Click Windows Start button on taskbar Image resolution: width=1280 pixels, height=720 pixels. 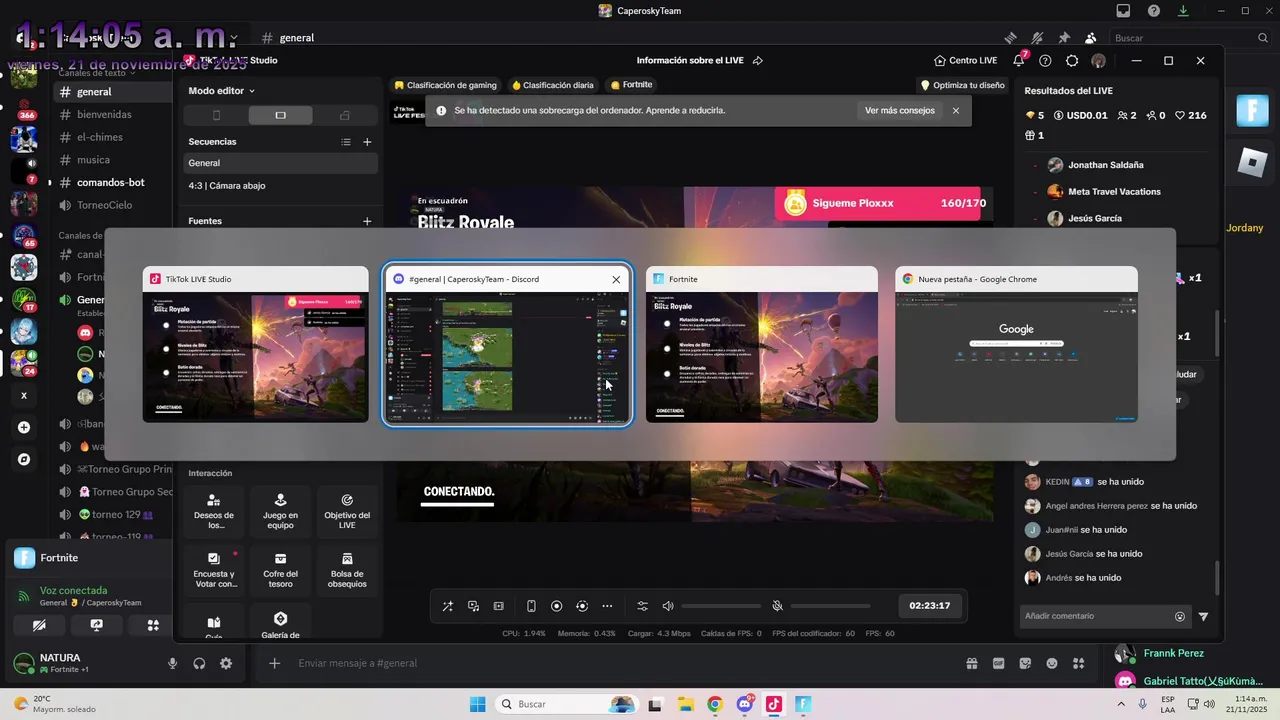coord(477,704)
